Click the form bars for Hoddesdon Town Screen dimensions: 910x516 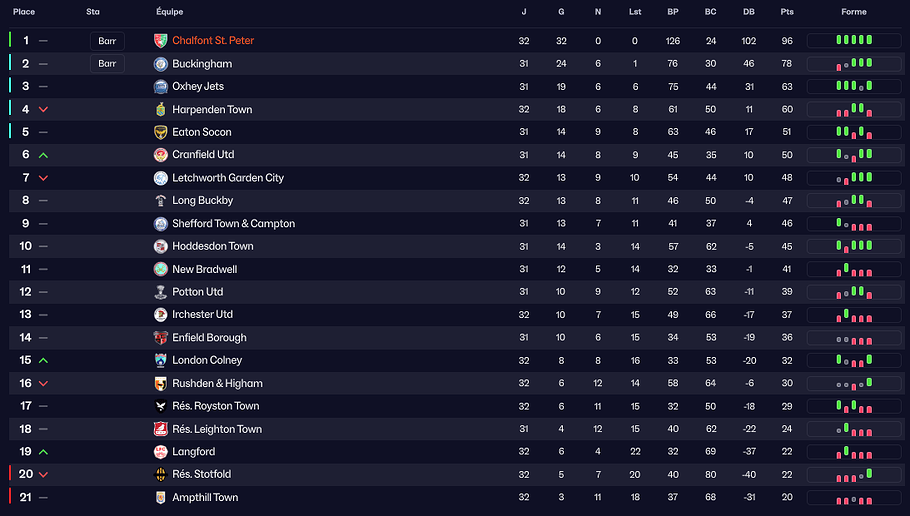click(x=854, y=246)
